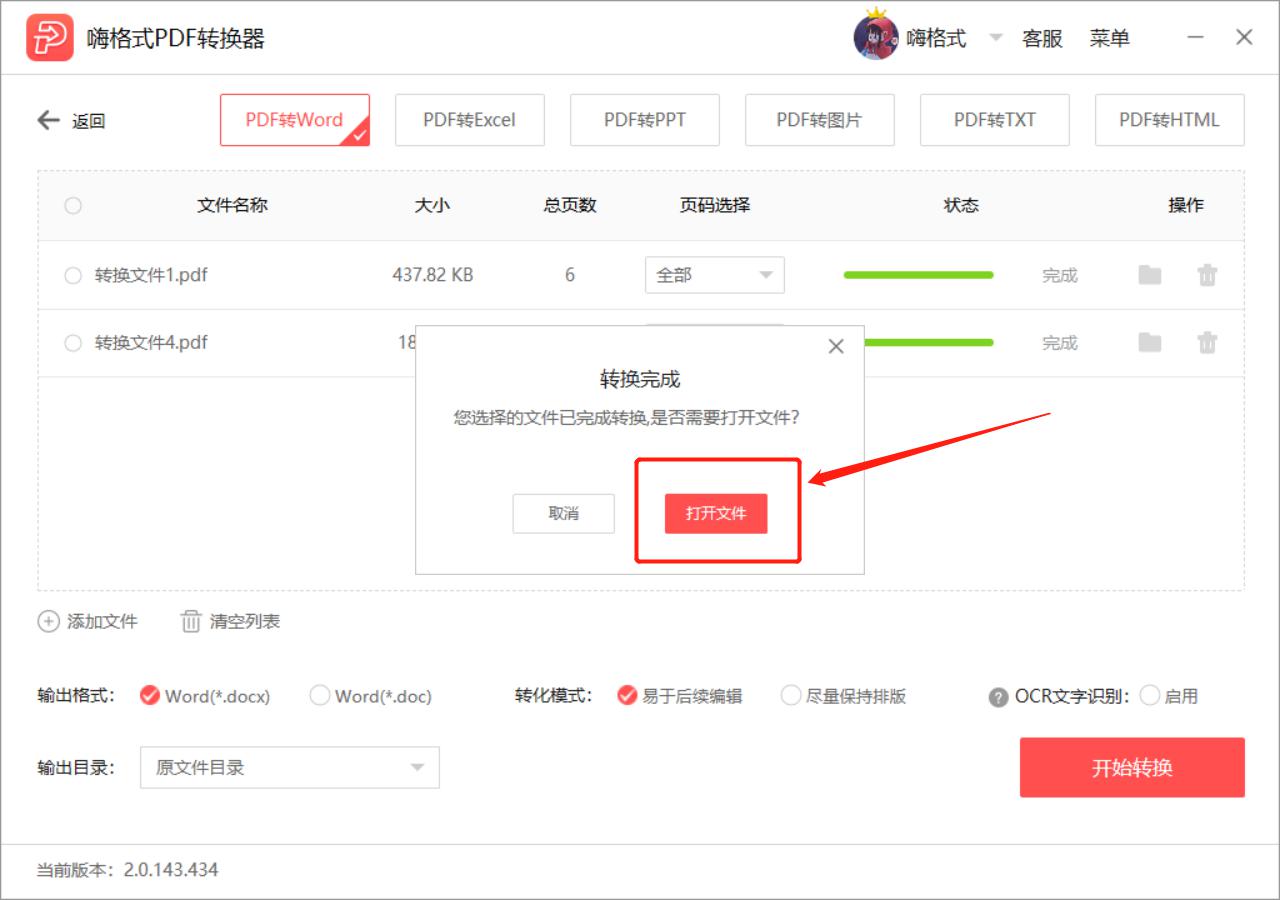Screen dimensions: 1280x900
Task: Click the 437.82 KB size cell
Action: tap(433, 275)
